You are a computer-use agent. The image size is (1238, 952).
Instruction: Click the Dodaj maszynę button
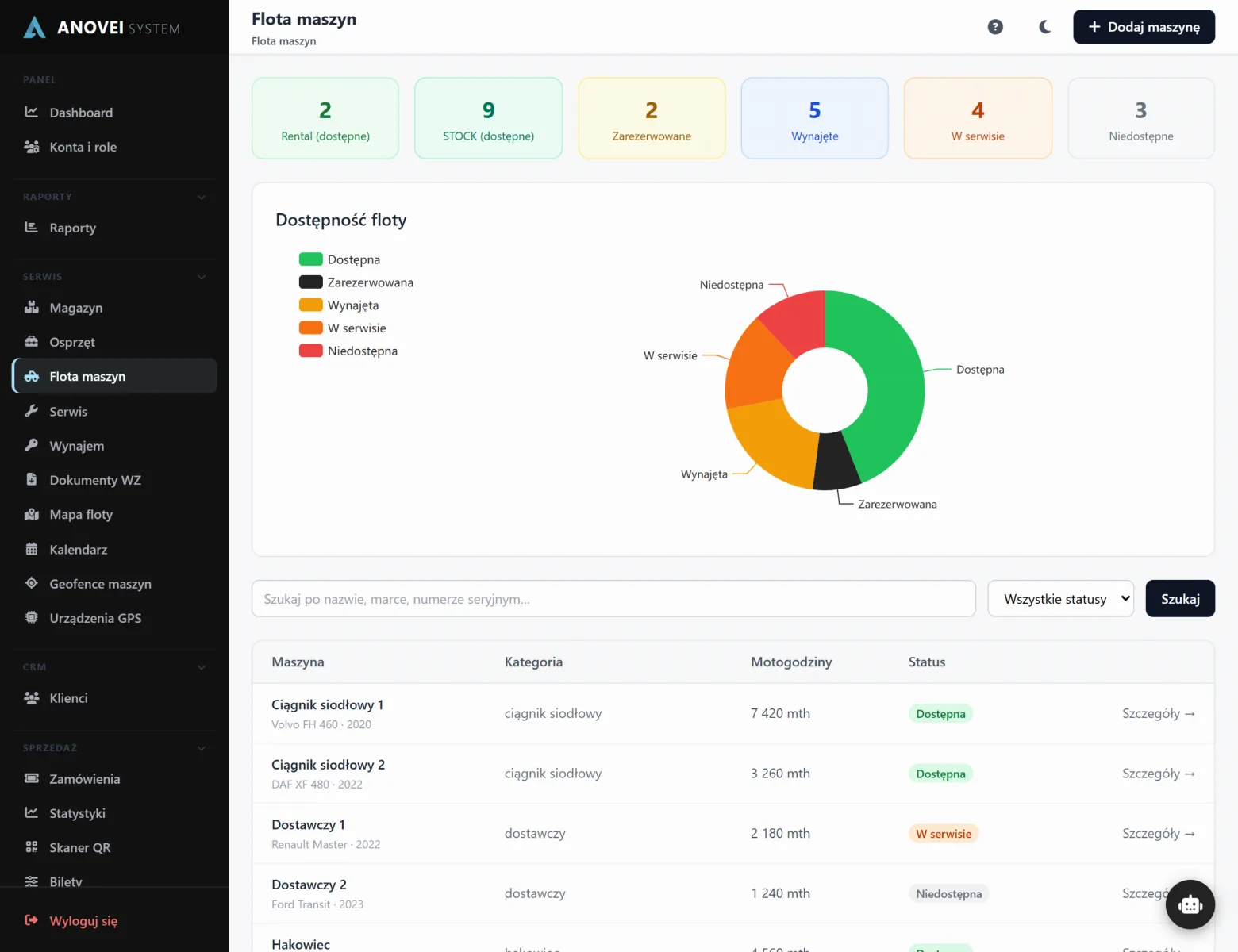tap(1144, 27)
